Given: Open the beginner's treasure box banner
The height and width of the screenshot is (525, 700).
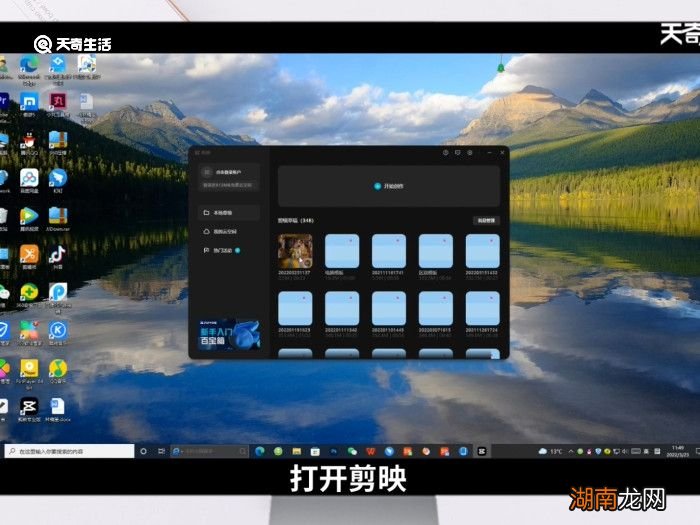Looking at the screenshot, I should point(229,335).
